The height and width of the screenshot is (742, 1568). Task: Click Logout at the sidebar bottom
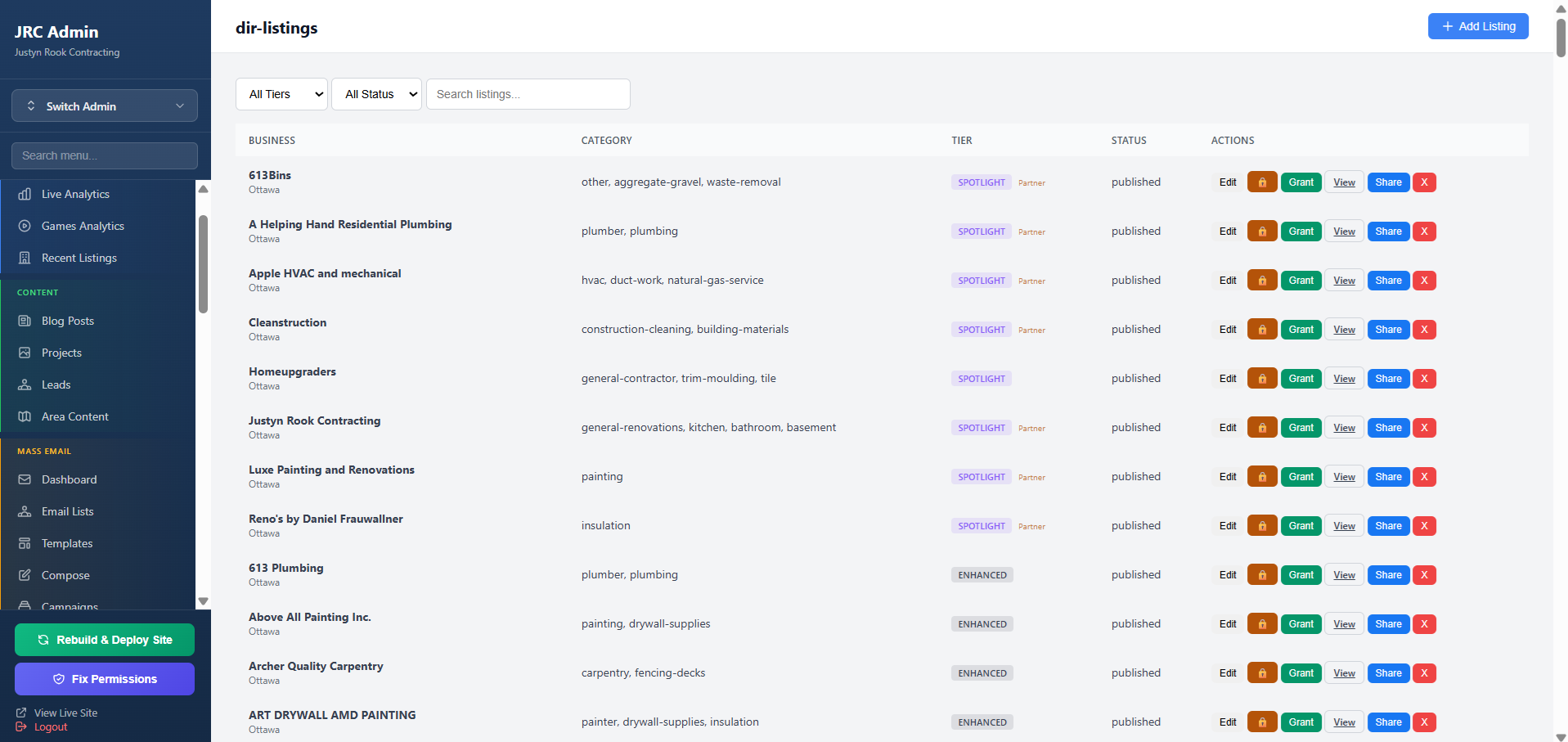coord(51,726)
